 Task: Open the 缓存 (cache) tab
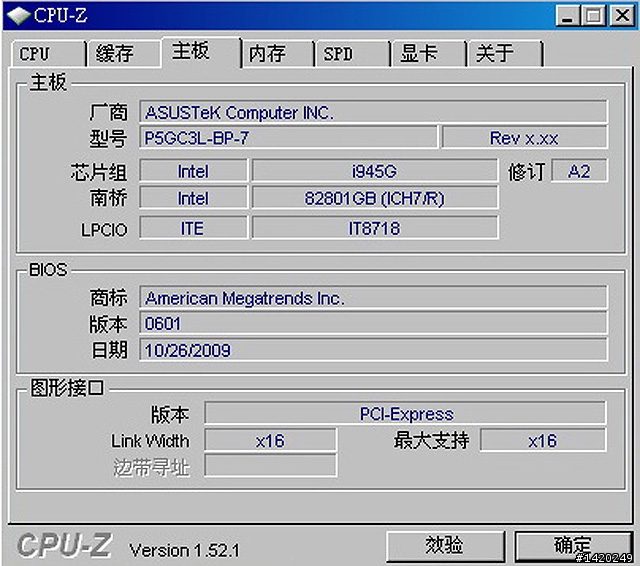[x=124, y=54]
